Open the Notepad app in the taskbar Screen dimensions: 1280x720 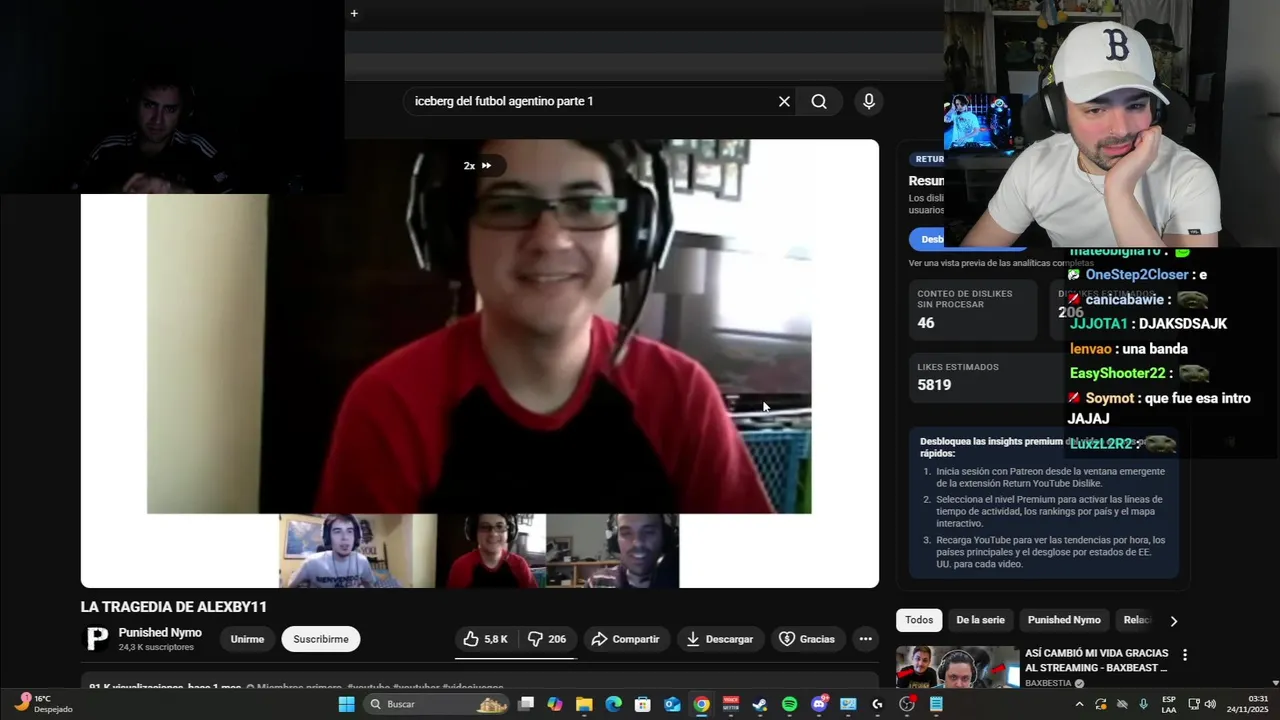point(936,704)
